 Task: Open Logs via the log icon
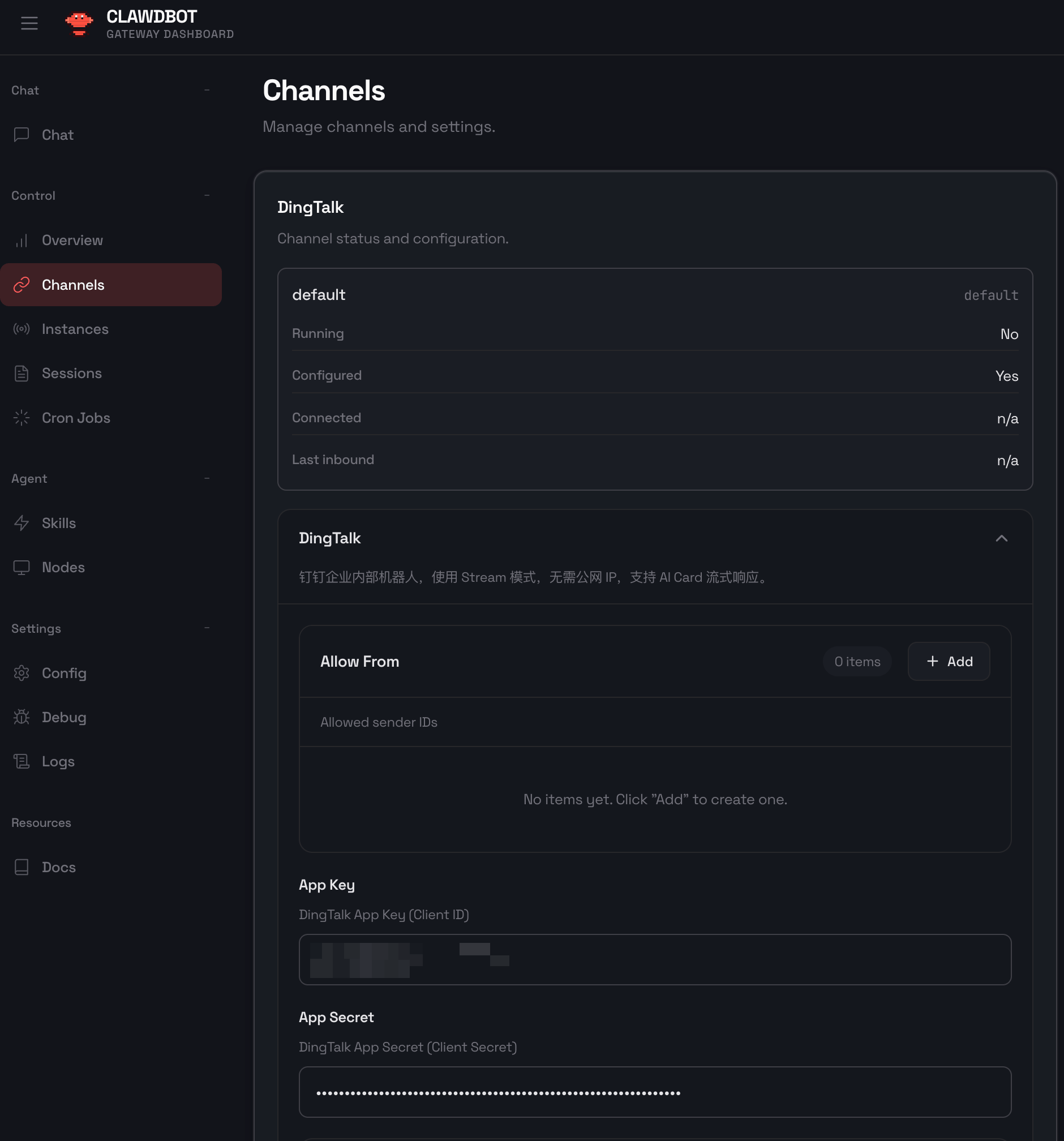tap(22, 761)
